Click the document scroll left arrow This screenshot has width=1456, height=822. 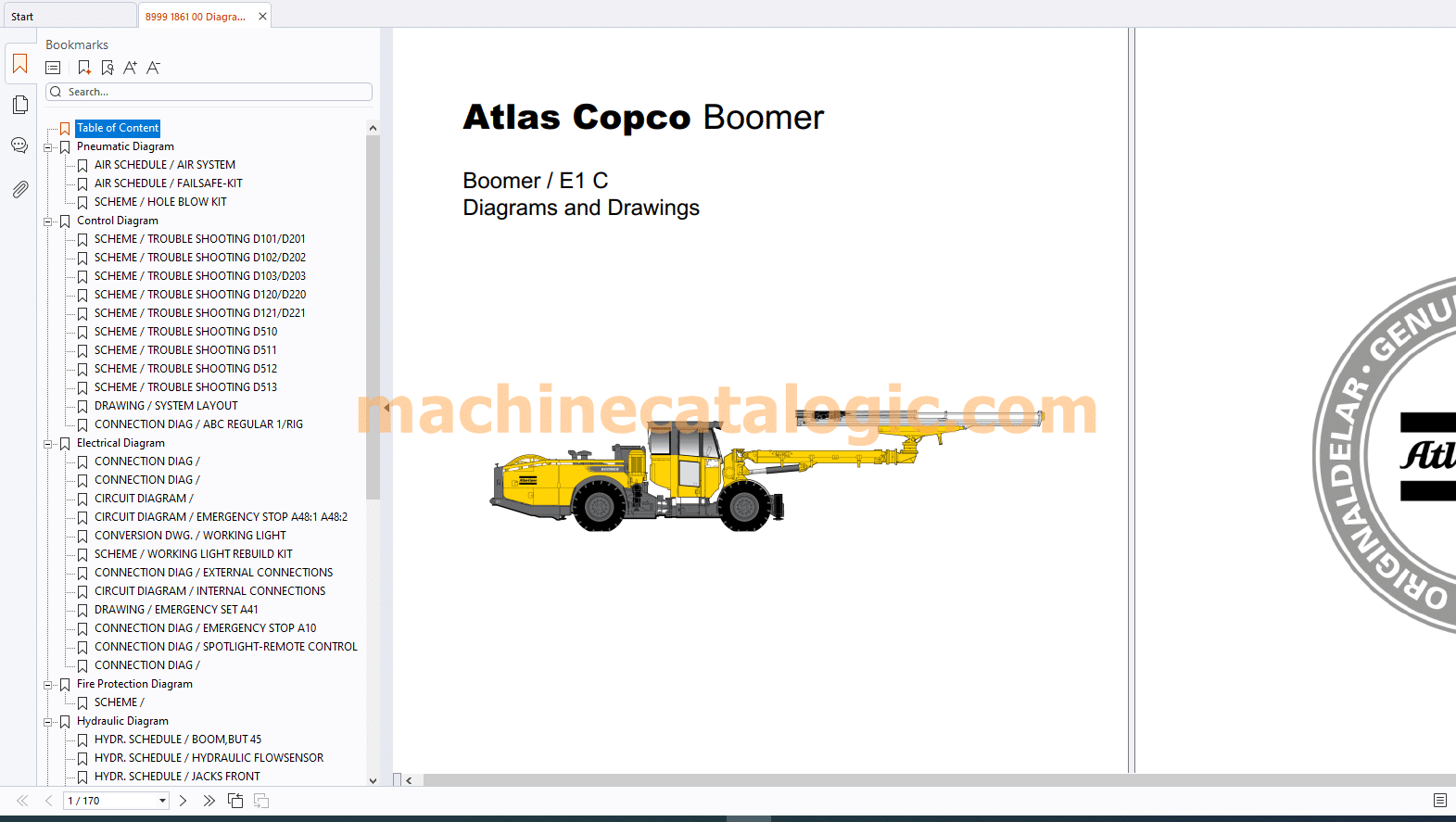pyautogui.click(x=409, y=780)
